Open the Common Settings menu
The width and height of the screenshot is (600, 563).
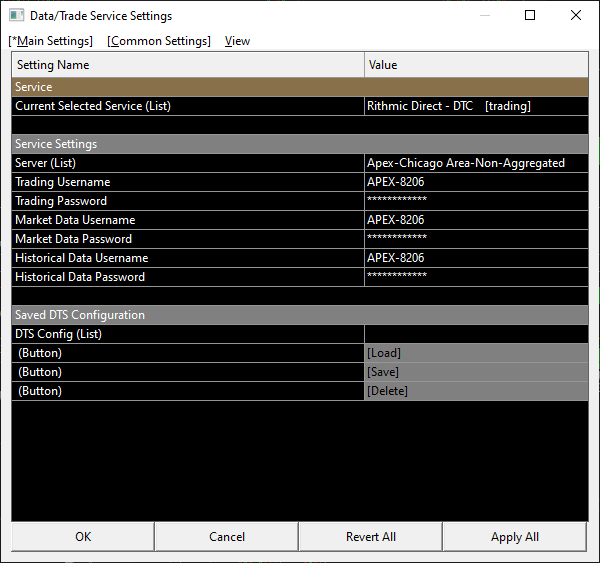159,41
